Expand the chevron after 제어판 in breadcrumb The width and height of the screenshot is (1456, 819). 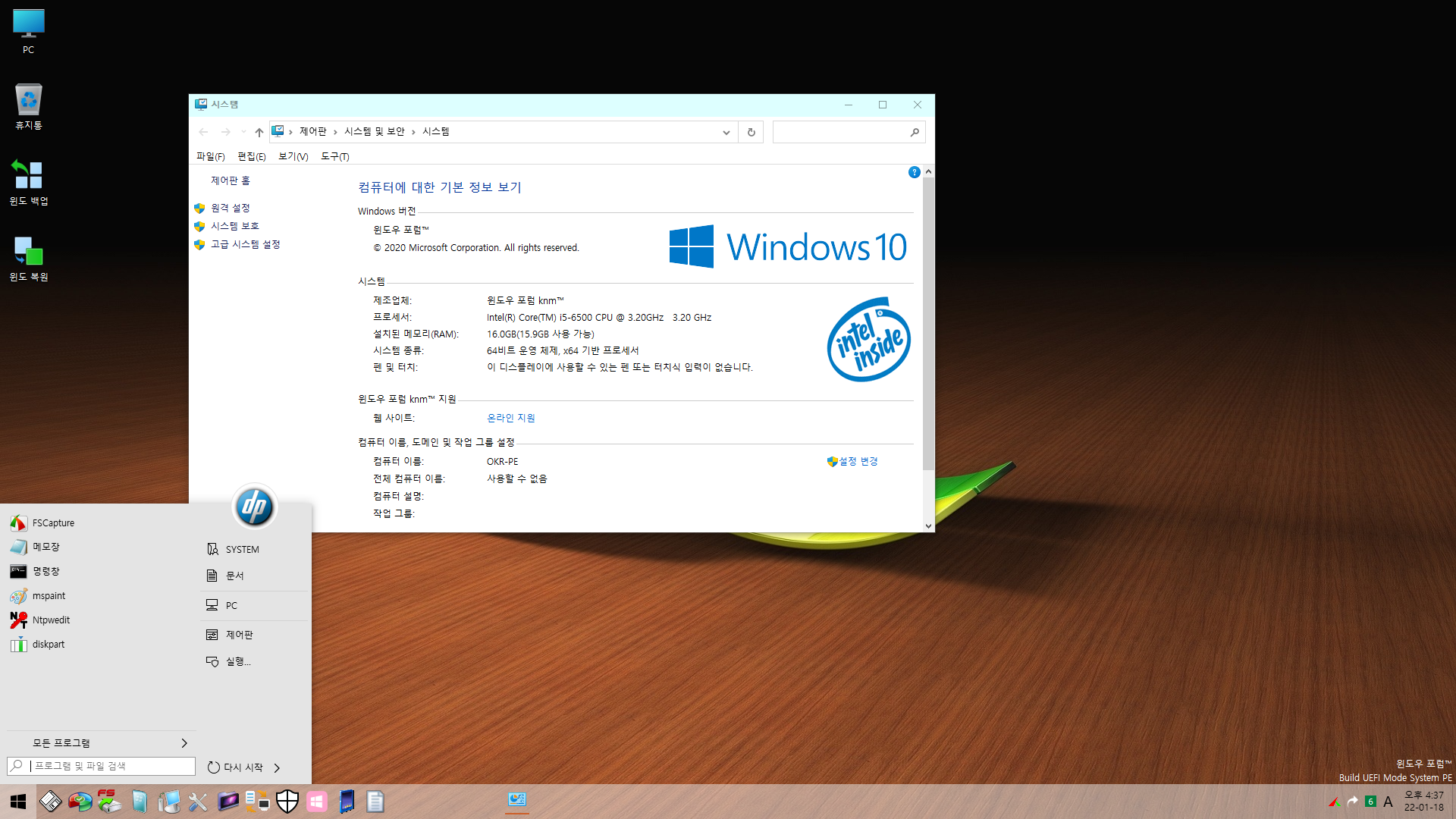pyautogui.click(x=335, y=132)
